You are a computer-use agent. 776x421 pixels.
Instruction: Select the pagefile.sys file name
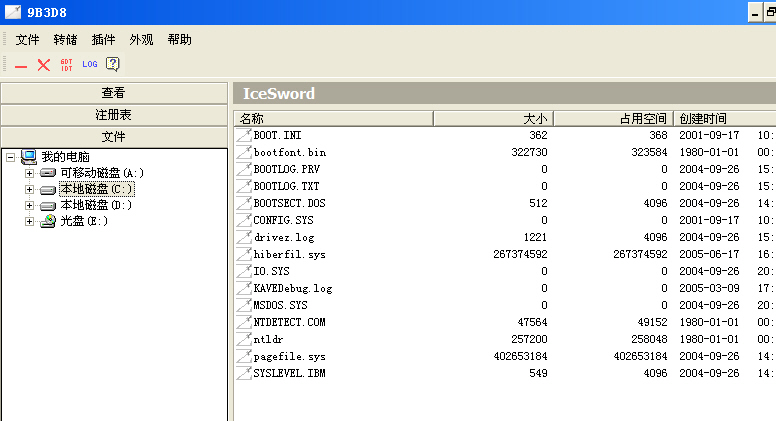point(290,357)
